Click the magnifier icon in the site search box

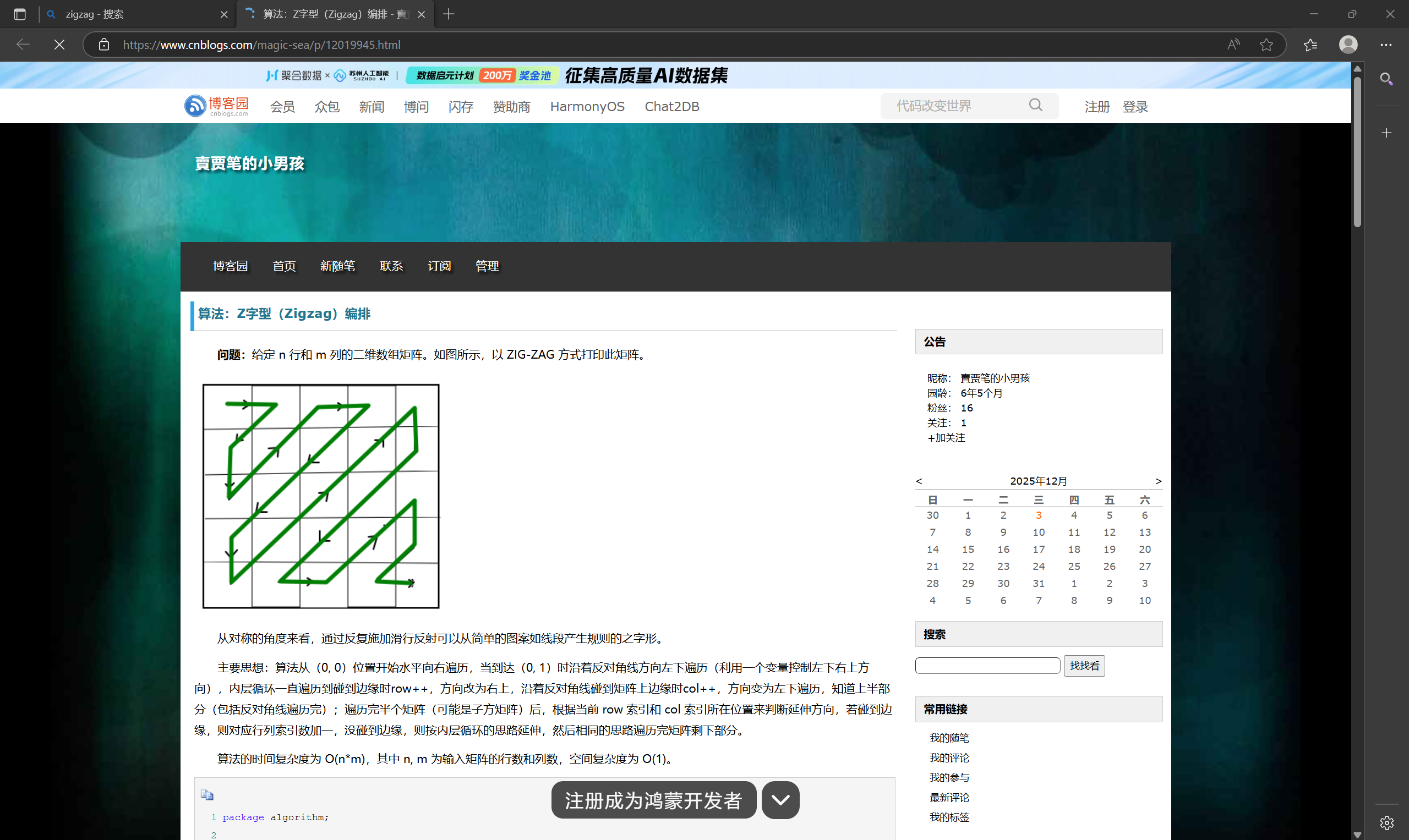(x=1036, y=105)
